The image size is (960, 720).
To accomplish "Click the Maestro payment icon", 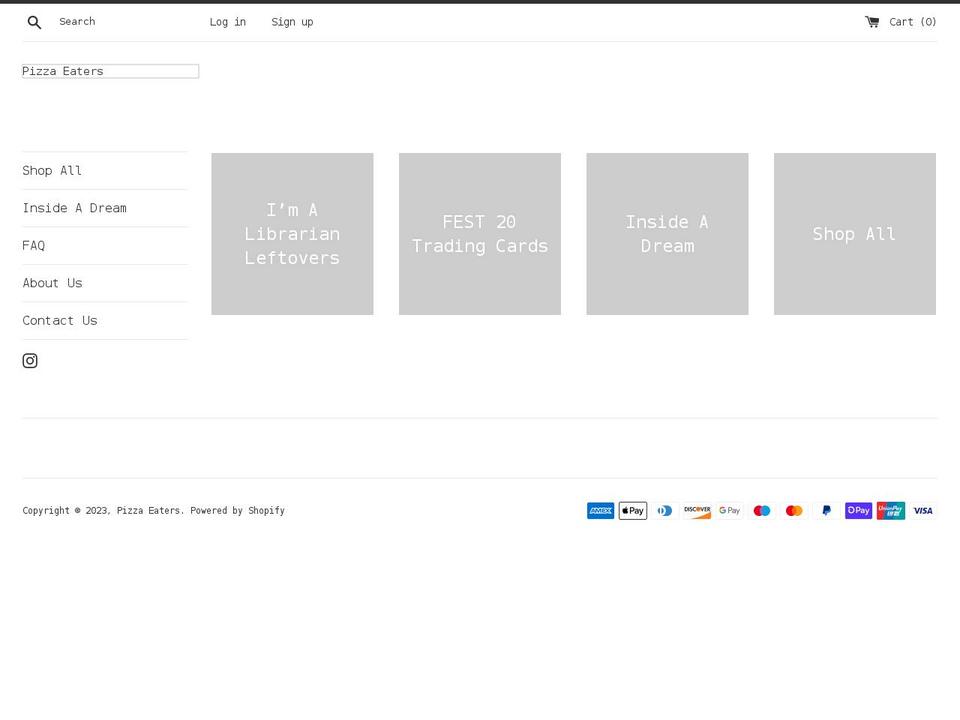I will (x=762, y=511).
